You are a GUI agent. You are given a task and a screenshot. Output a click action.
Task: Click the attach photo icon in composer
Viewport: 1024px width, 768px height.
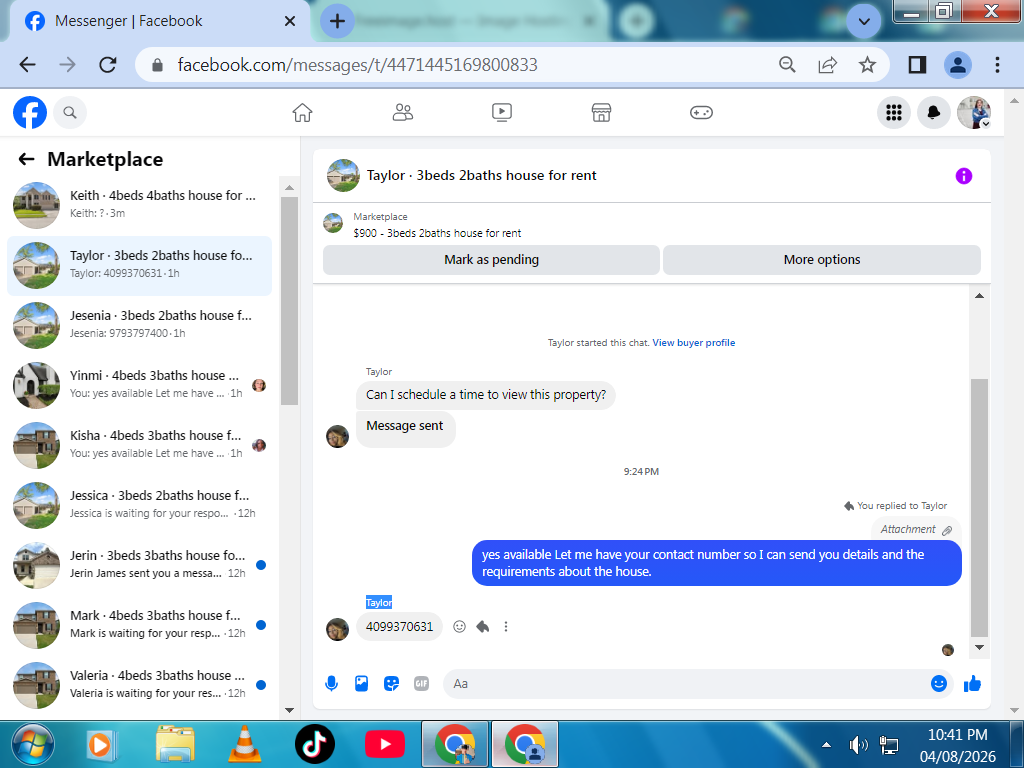pos(361,684)
